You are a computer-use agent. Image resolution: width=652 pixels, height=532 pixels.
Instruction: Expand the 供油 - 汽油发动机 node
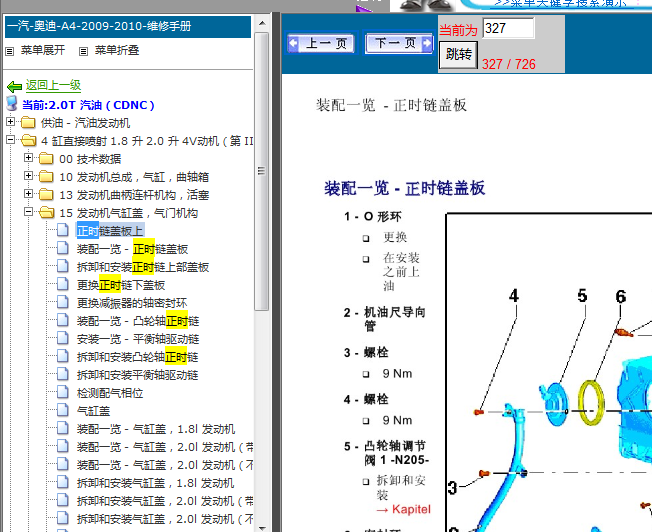(10, 122)
